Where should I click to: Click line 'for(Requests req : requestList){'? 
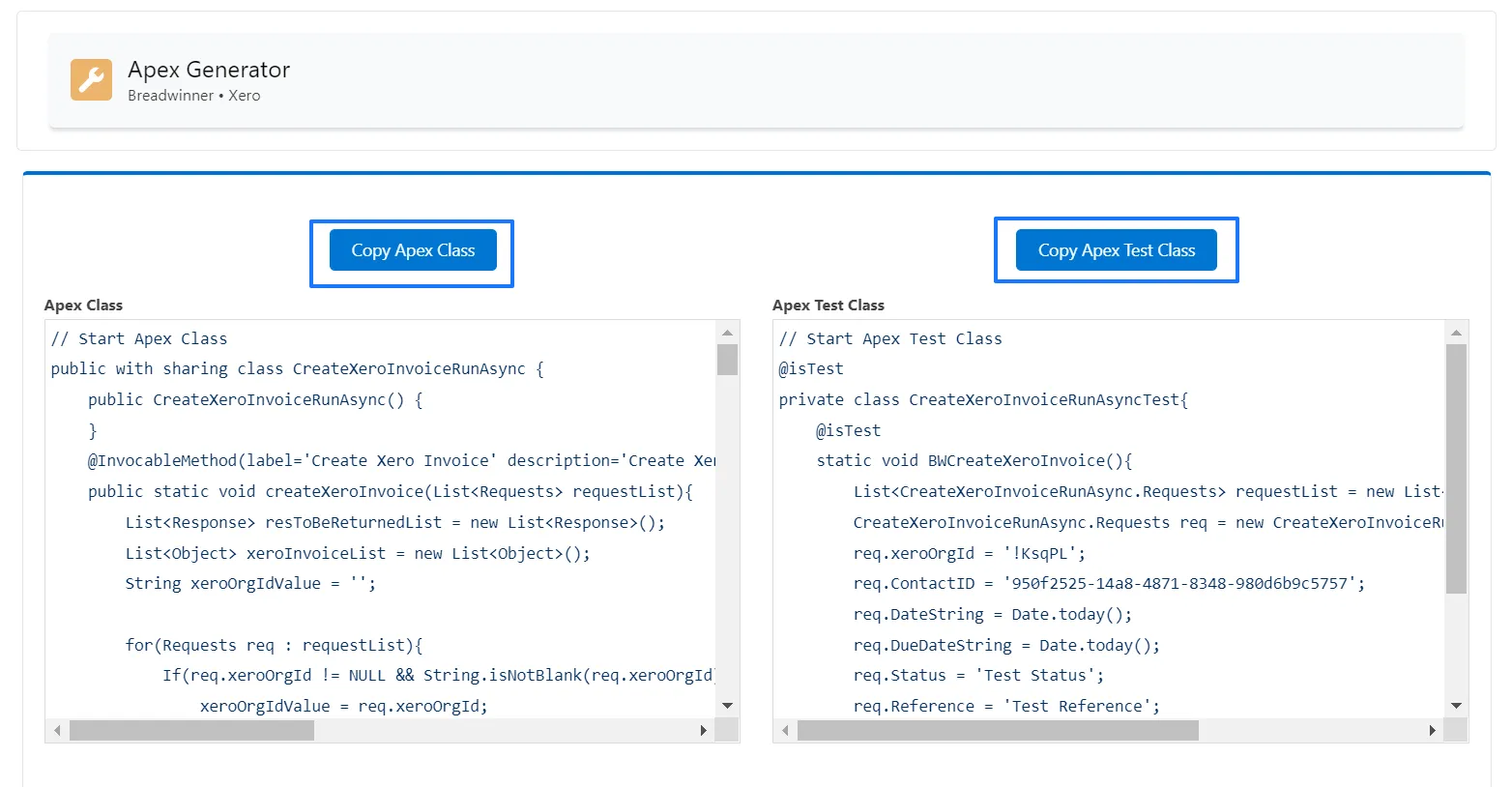point(275,646)
